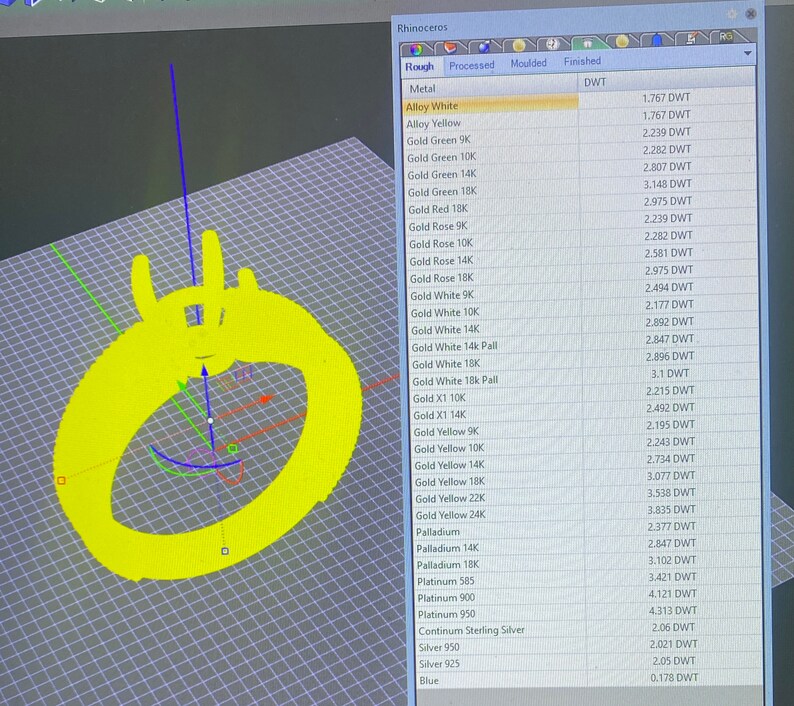Select the Gold X1 10K row
The height and width of the screenshot is (706, 794).
[587, 395]
